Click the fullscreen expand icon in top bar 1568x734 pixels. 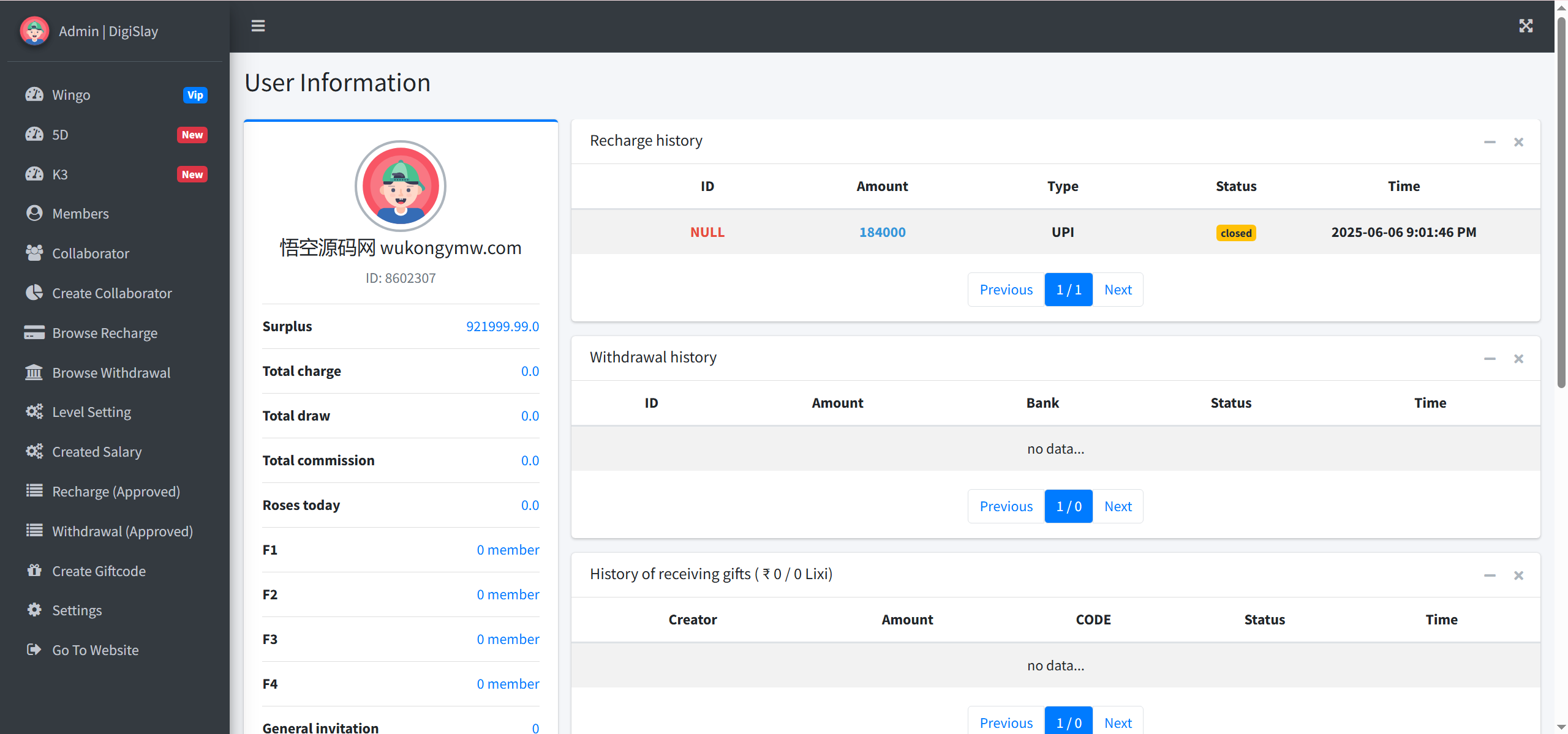tap(1525, 26)
